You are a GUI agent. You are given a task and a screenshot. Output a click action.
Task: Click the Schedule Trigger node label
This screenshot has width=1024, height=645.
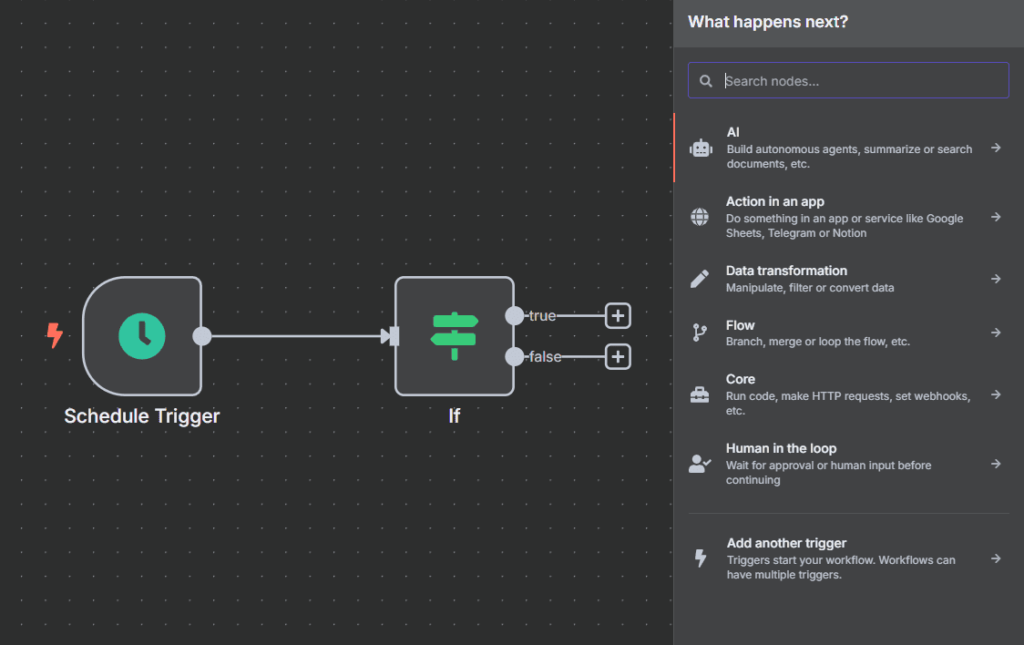click(x=142, y=416)
